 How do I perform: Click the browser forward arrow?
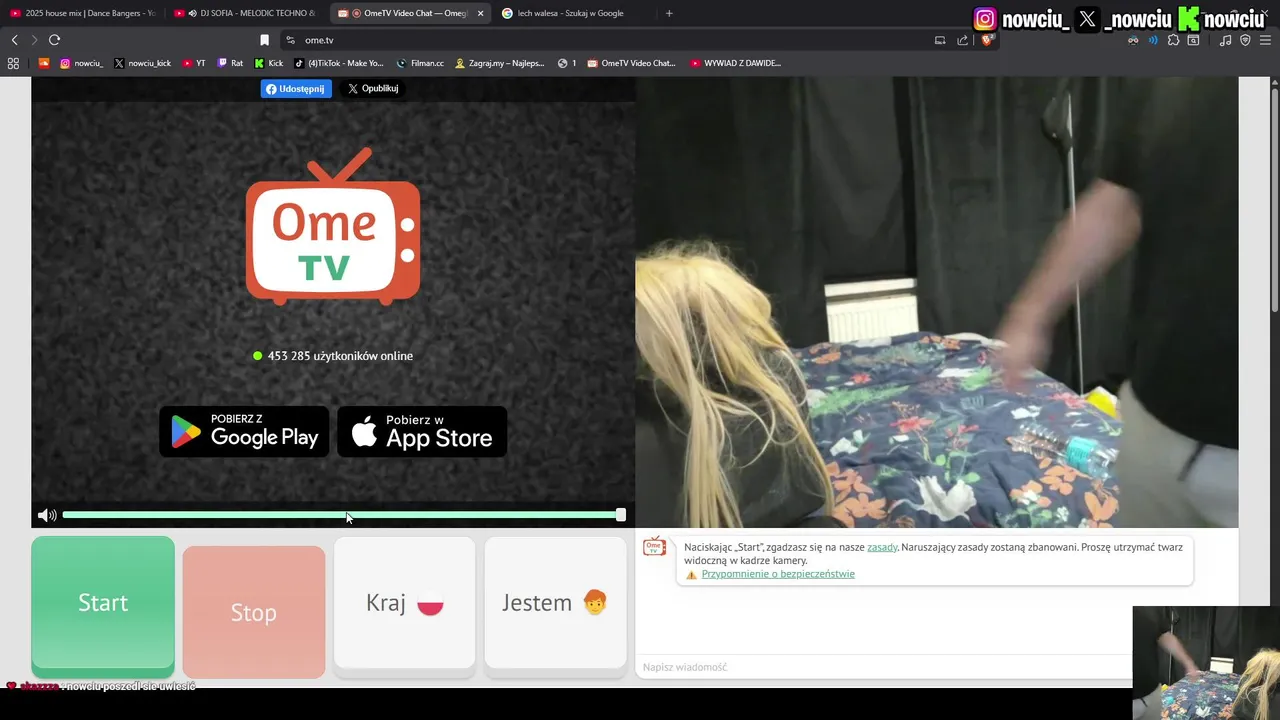tap(34, 40)
